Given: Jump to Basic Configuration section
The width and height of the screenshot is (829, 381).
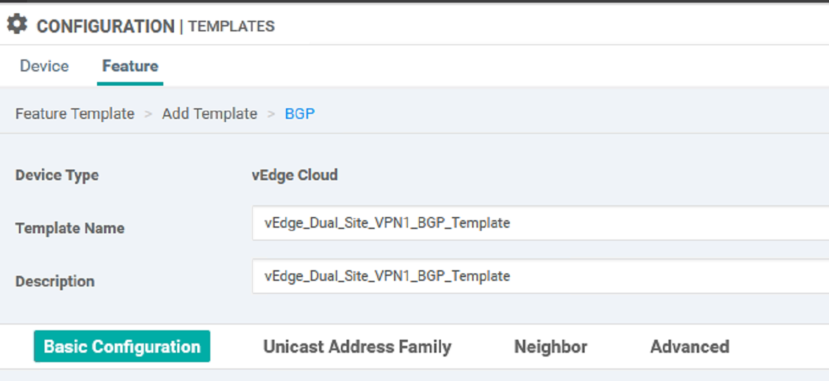Looking at the screenshot, I should (122, 347).
